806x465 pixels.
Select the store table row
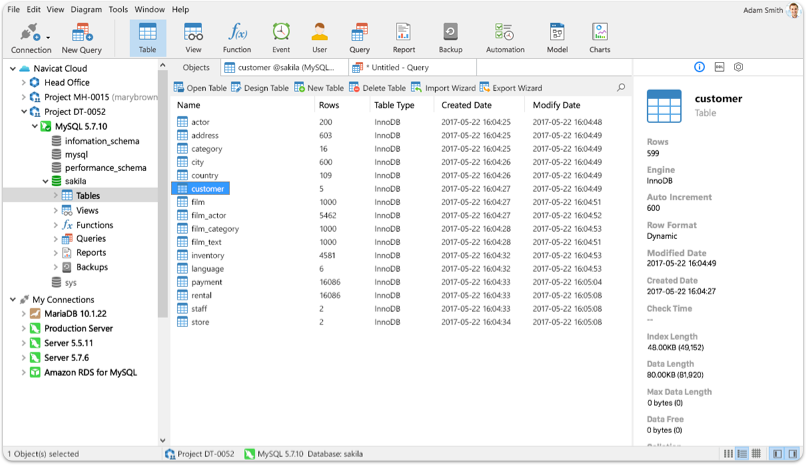[x=401, y=322]
